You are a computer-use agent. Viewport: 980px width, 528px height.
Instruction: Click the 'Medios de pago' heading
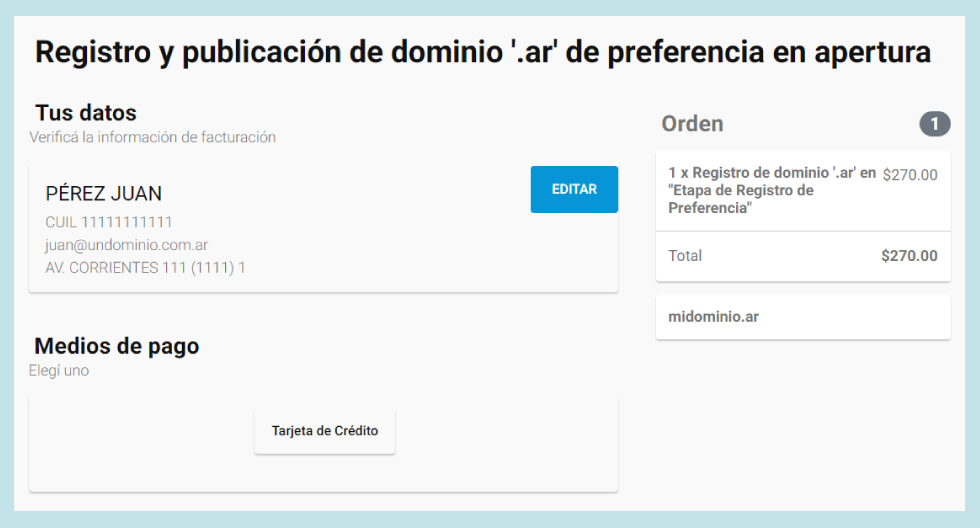point(117,346)
